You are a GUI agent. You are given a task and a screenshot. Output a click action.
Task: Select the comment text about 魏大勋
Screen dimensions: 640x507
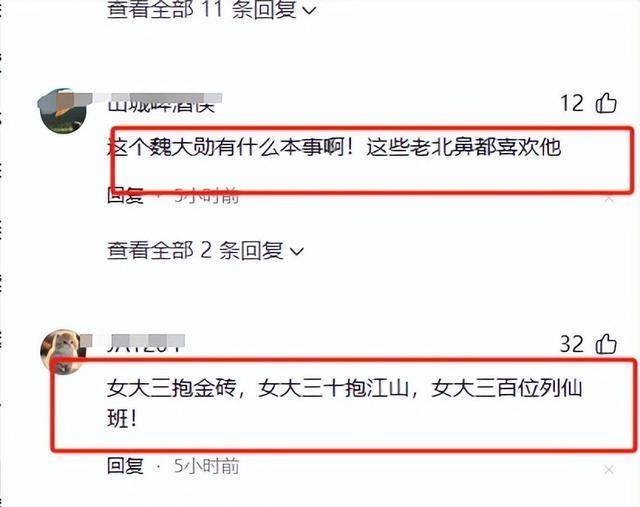[334, 147]
